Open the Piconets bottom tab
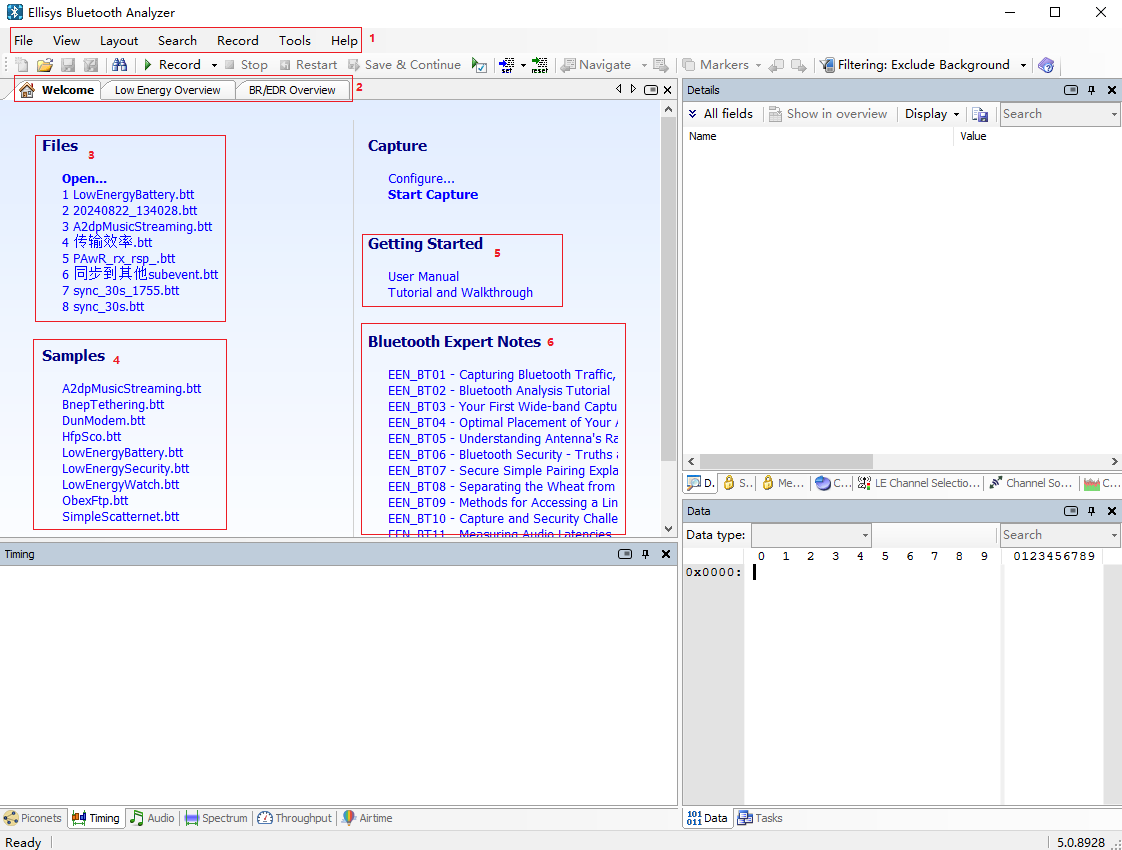 coord(33,818)
